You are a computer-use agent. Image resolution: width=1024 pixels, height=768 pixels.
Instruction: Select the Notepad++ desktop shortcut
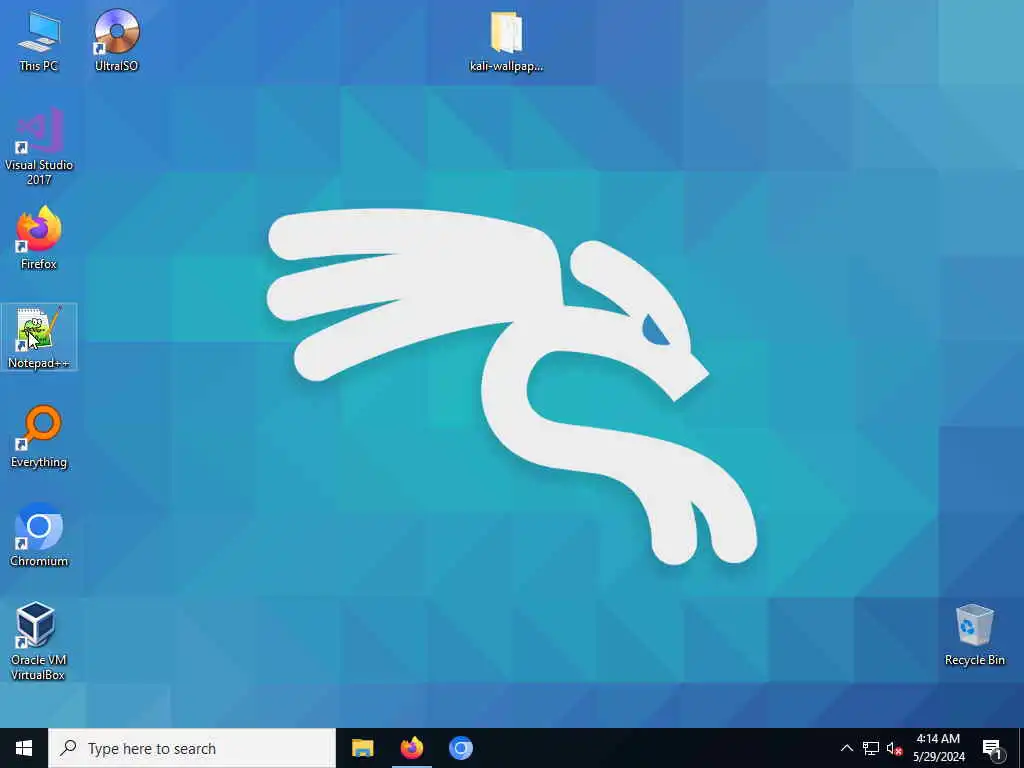click(39, 337)
